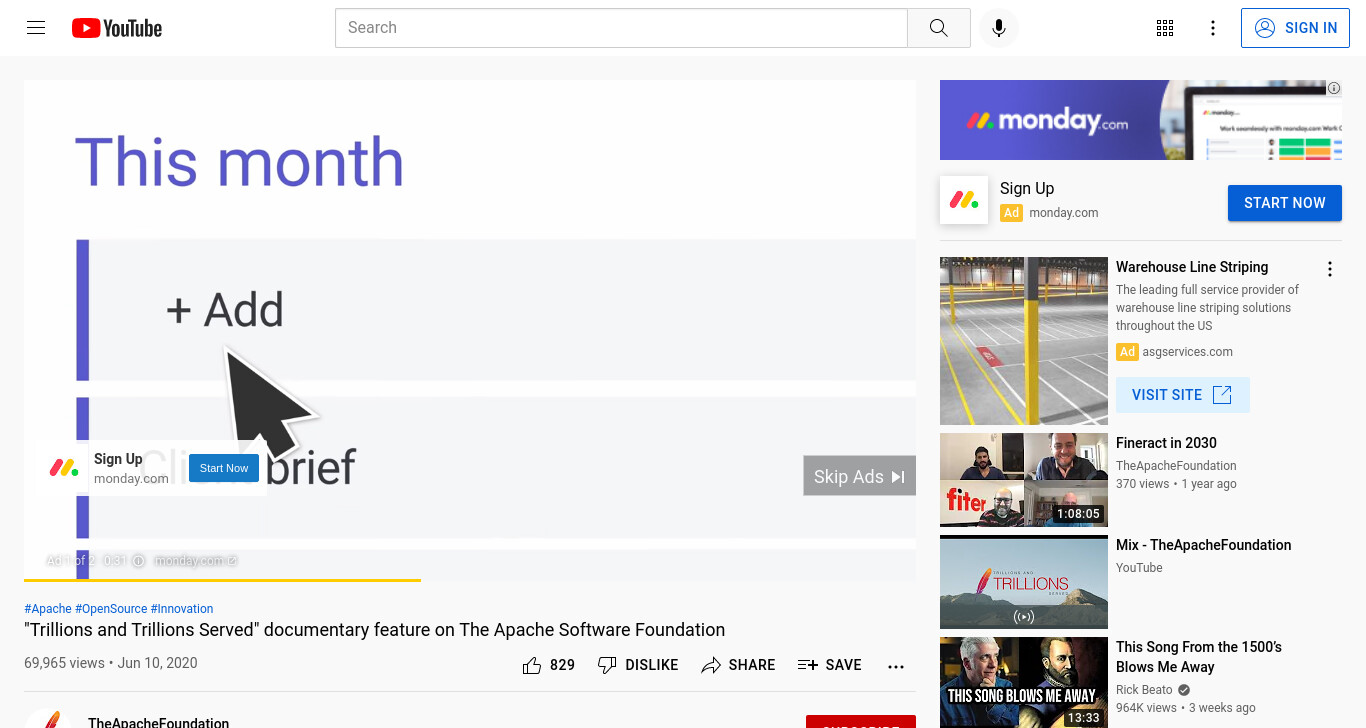This screenshot has height=728, width=1366.
Task: Click the SIGN IN button
Action: tap(1296, 28)
